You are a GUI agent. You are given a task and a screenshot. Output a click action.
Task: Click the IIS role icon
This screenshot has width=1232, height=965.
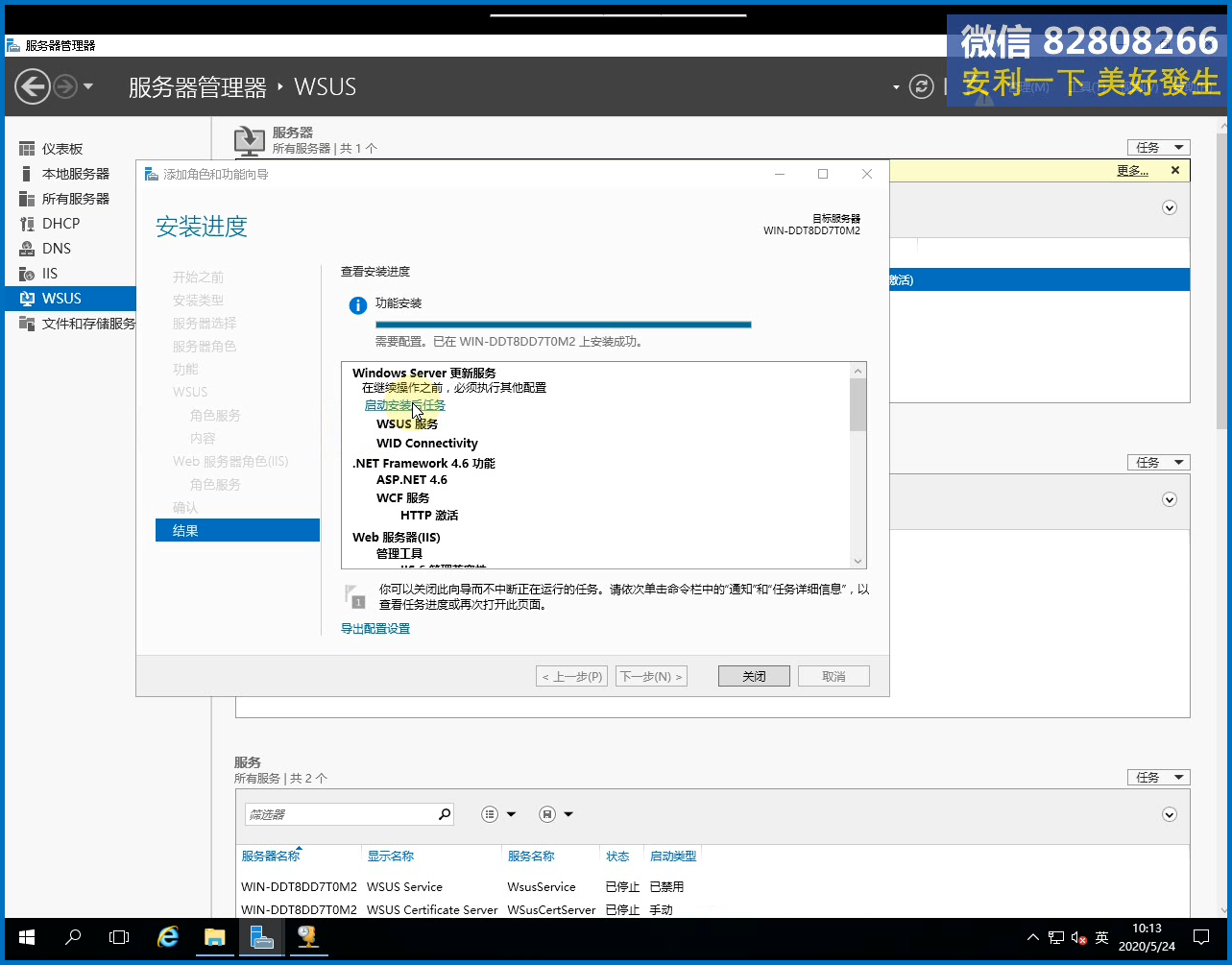coord(27,274)
